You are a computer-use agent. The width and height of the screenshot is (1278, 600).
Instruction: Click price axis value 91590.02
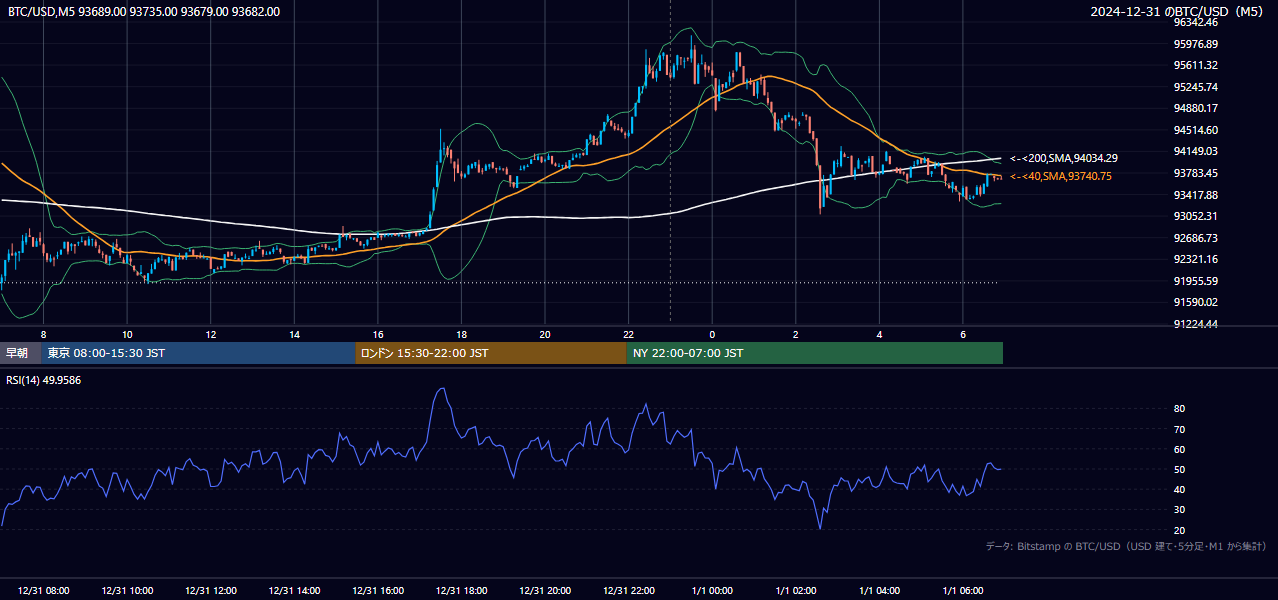1195,302
